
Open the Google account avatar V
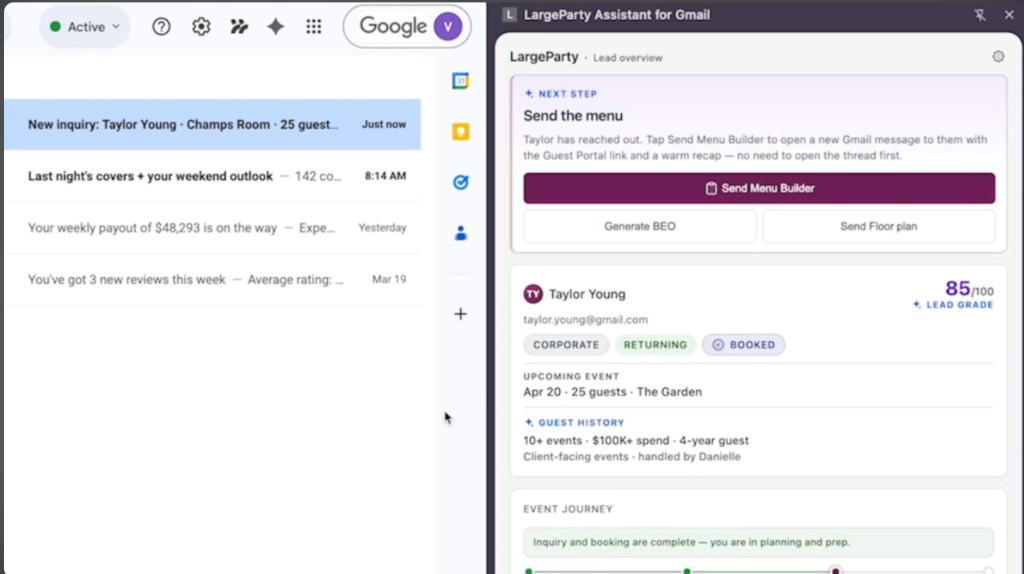tap(448, 27)
